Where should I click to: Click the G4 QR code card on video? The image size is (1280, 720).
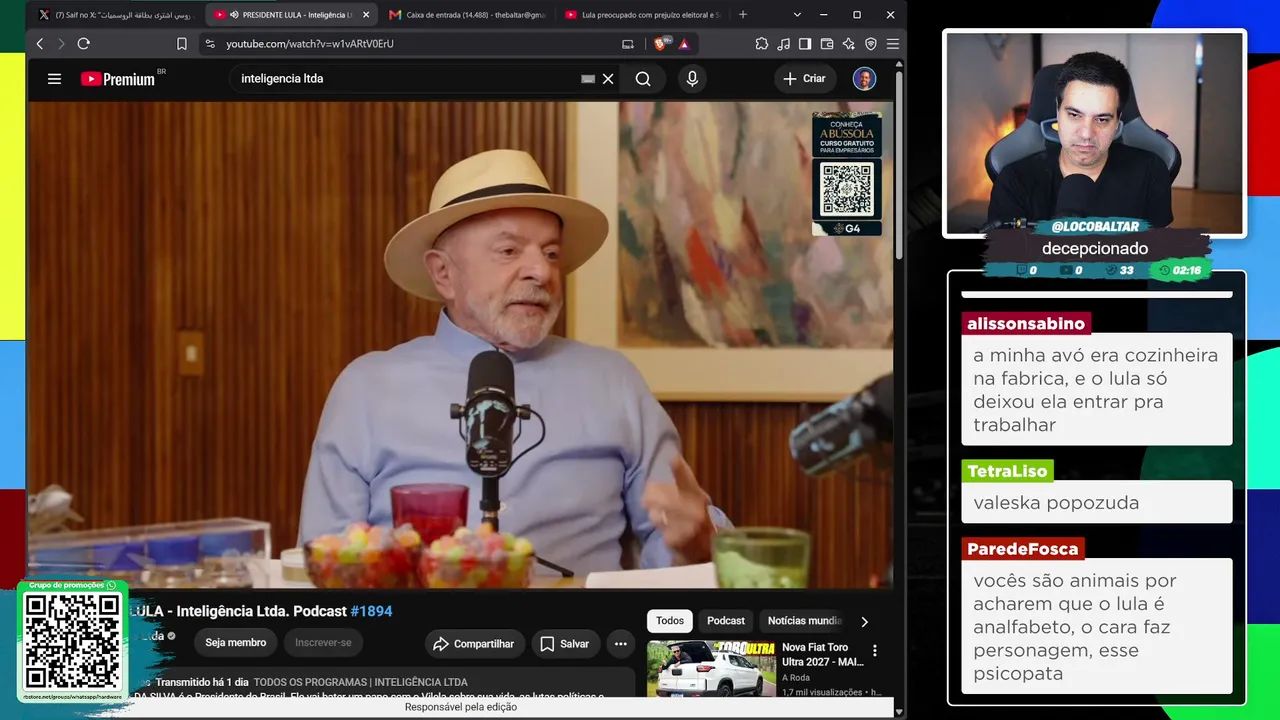(847, 174)
